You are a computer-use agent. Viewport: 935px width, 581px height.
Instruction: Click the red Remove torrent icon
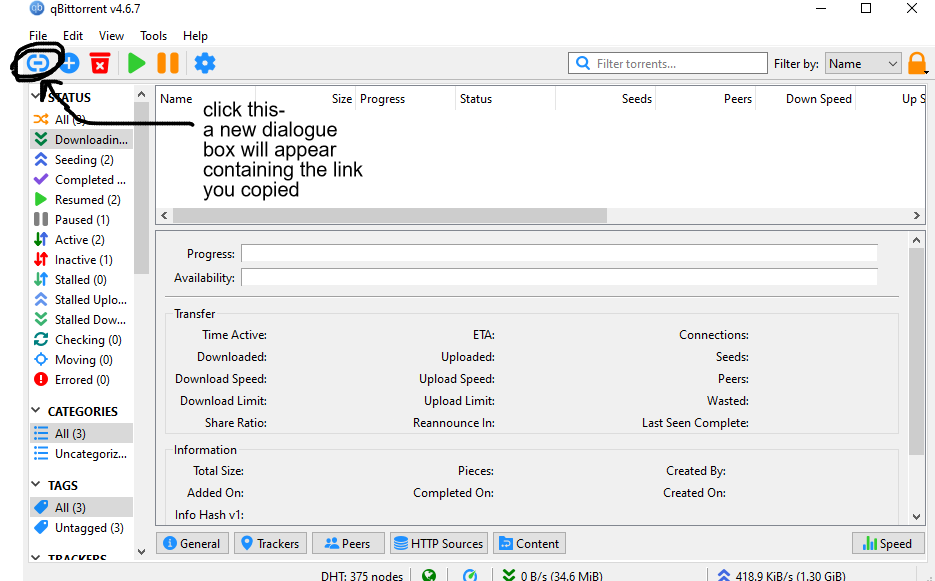coord(100,63)
